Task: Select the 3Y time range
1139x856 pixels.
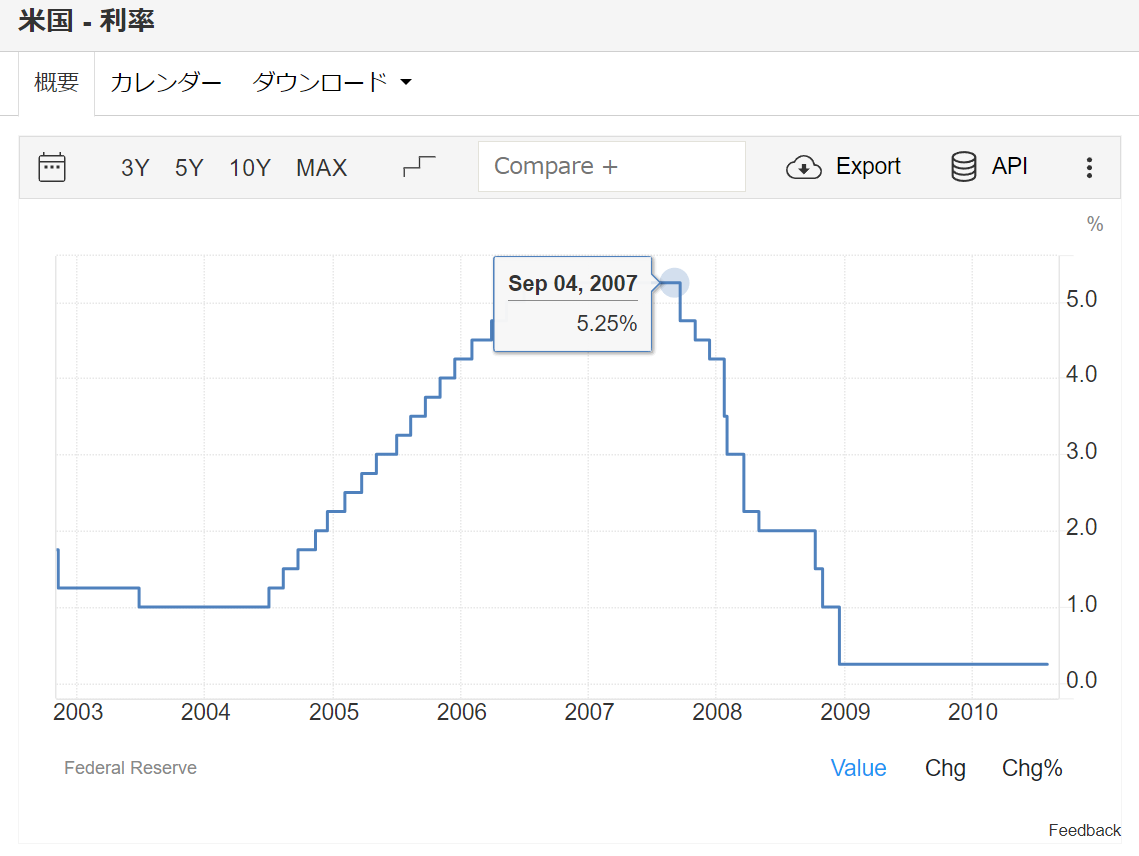Action: coord(135,168)
